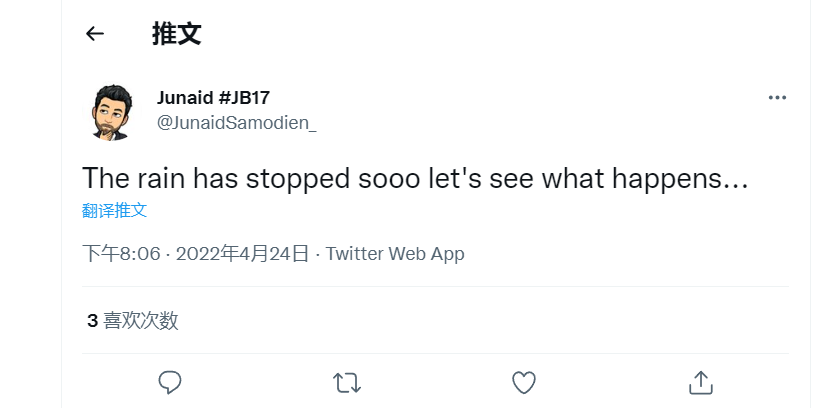This screenshot has width=826, height=408.
Task: View the 3 喜欢次数 likes list
Action: tap(132, 321)
